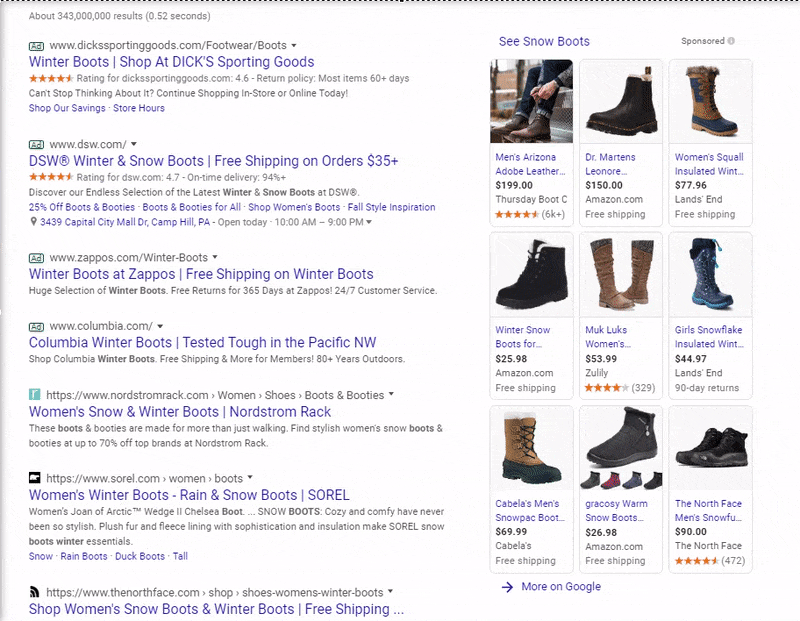Screen dimensions: 800x621
Task: Click Duck Boots sitelink under SOREL
Action: [140, 556]
